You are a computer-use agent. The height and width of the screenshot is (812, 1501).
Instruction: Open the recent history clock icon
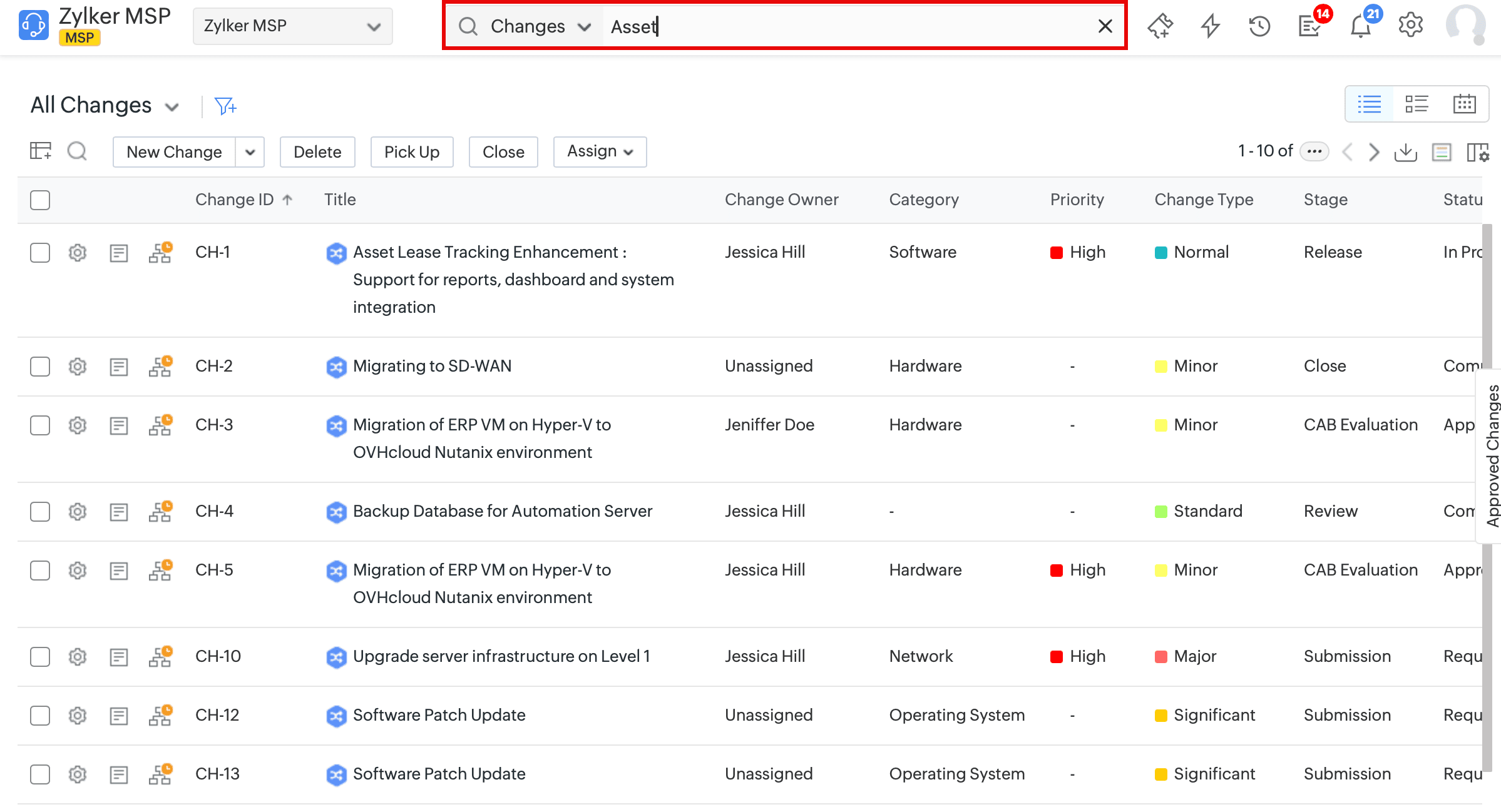pos(1259,26)
